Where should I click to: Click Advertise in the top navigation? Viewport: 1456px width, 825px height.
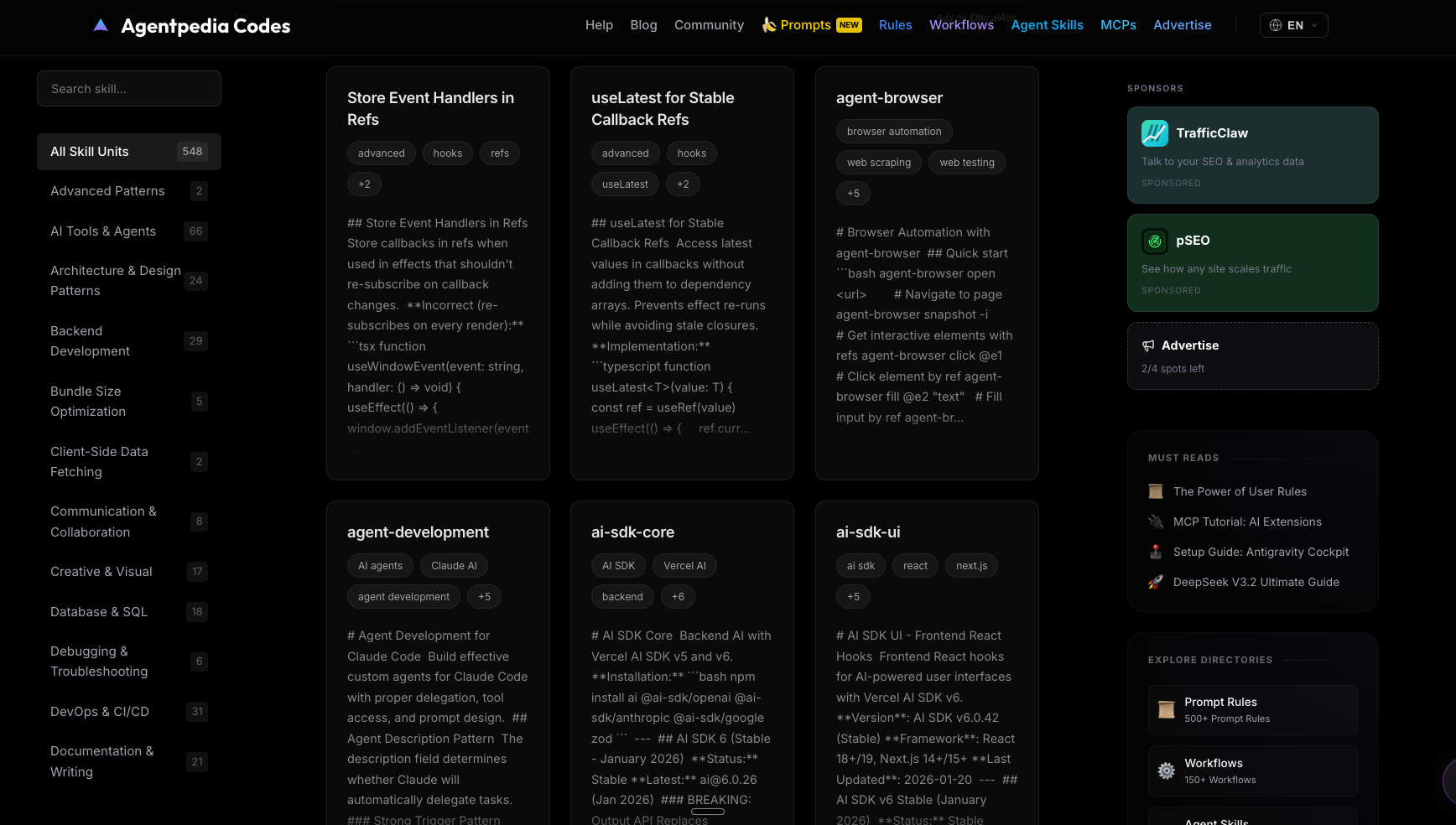click(1182, 25)
